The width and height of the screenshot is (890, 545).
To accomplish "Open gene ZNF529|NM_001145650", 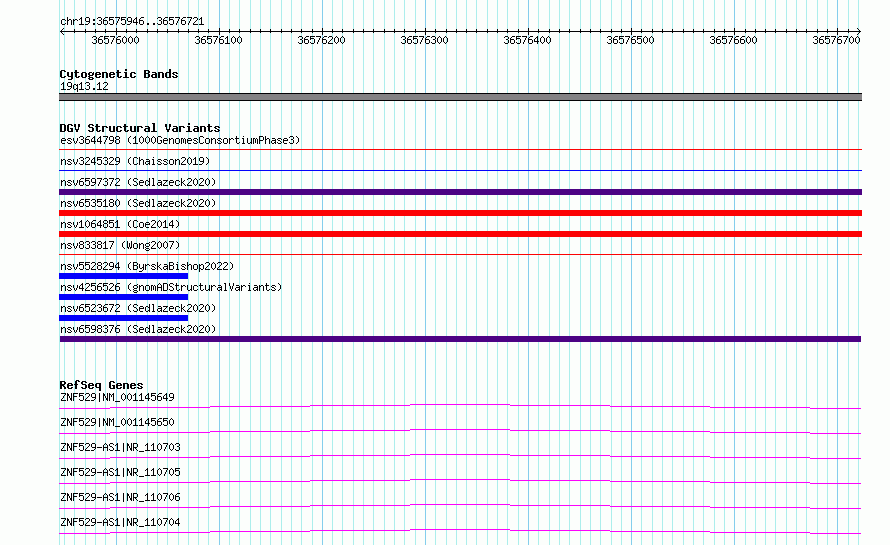I will pos(117,422).
